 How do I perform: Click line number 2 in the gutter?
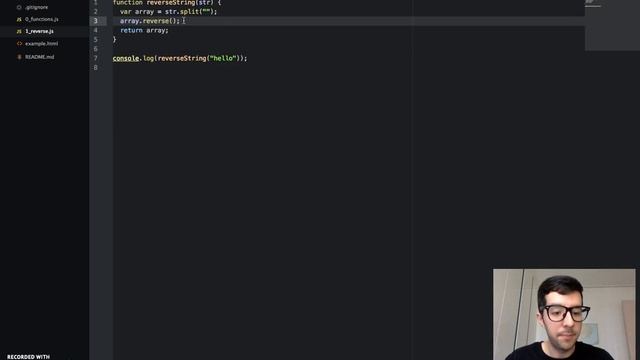tap(96, 11)
